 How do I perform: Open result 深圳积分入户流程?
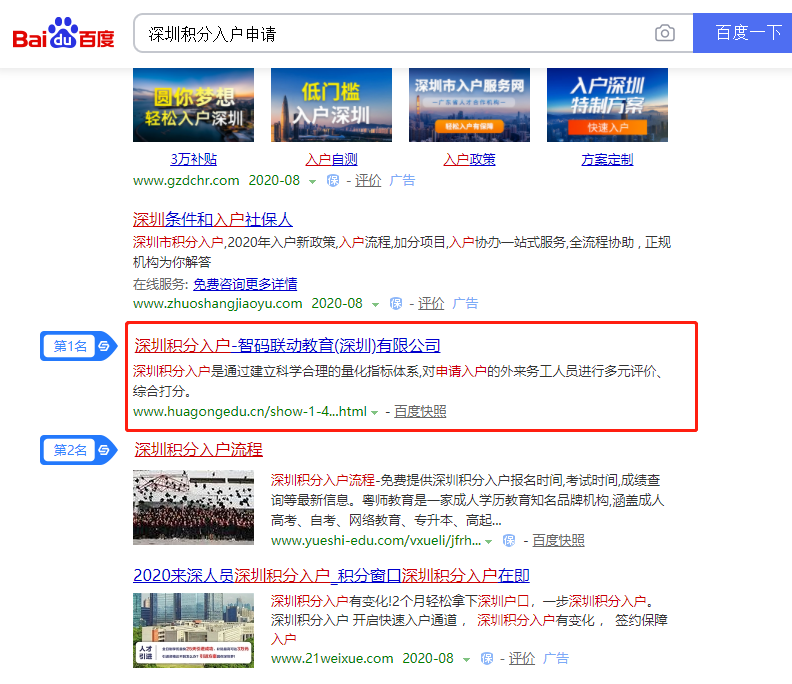point(199,449)
